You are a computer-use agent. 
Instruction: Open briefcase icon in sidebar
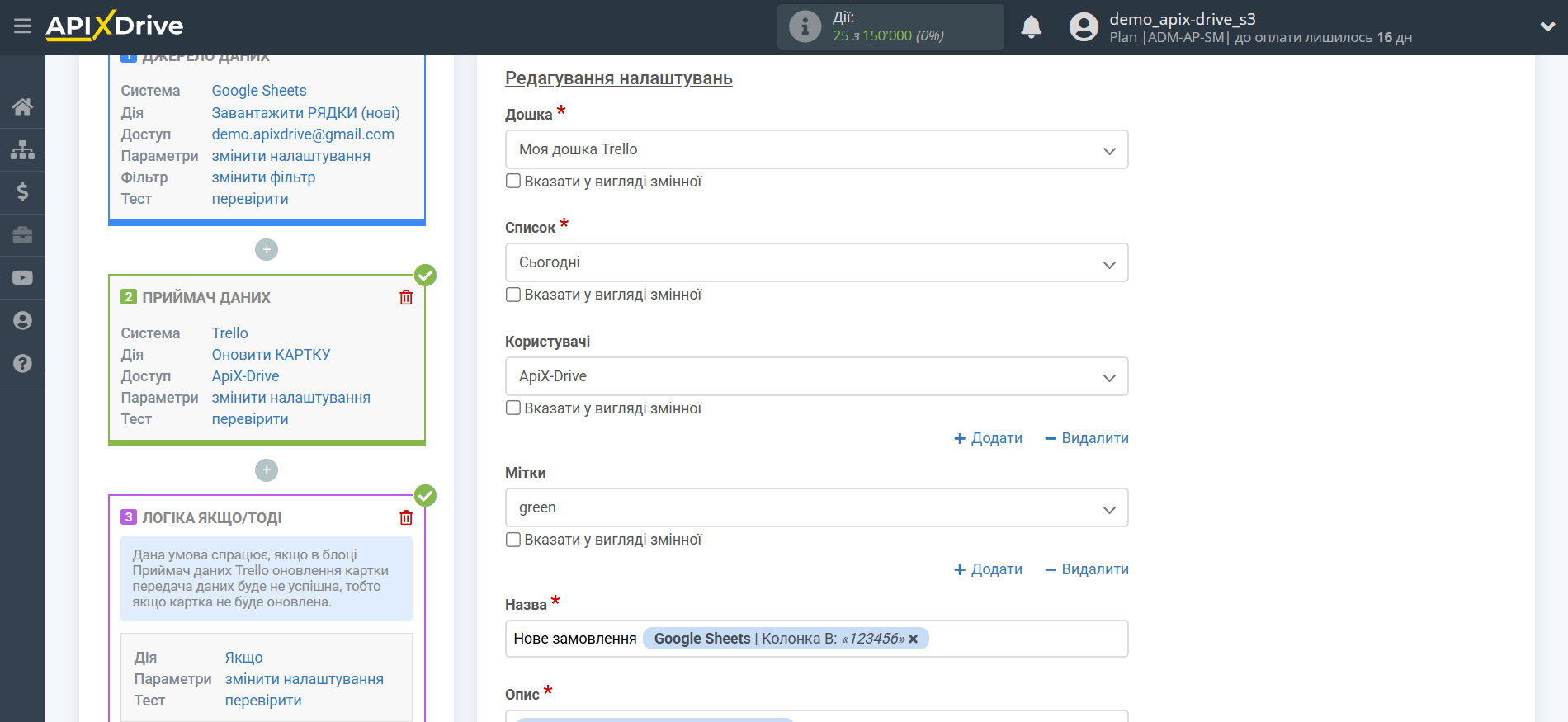click(x=22, y=235)
